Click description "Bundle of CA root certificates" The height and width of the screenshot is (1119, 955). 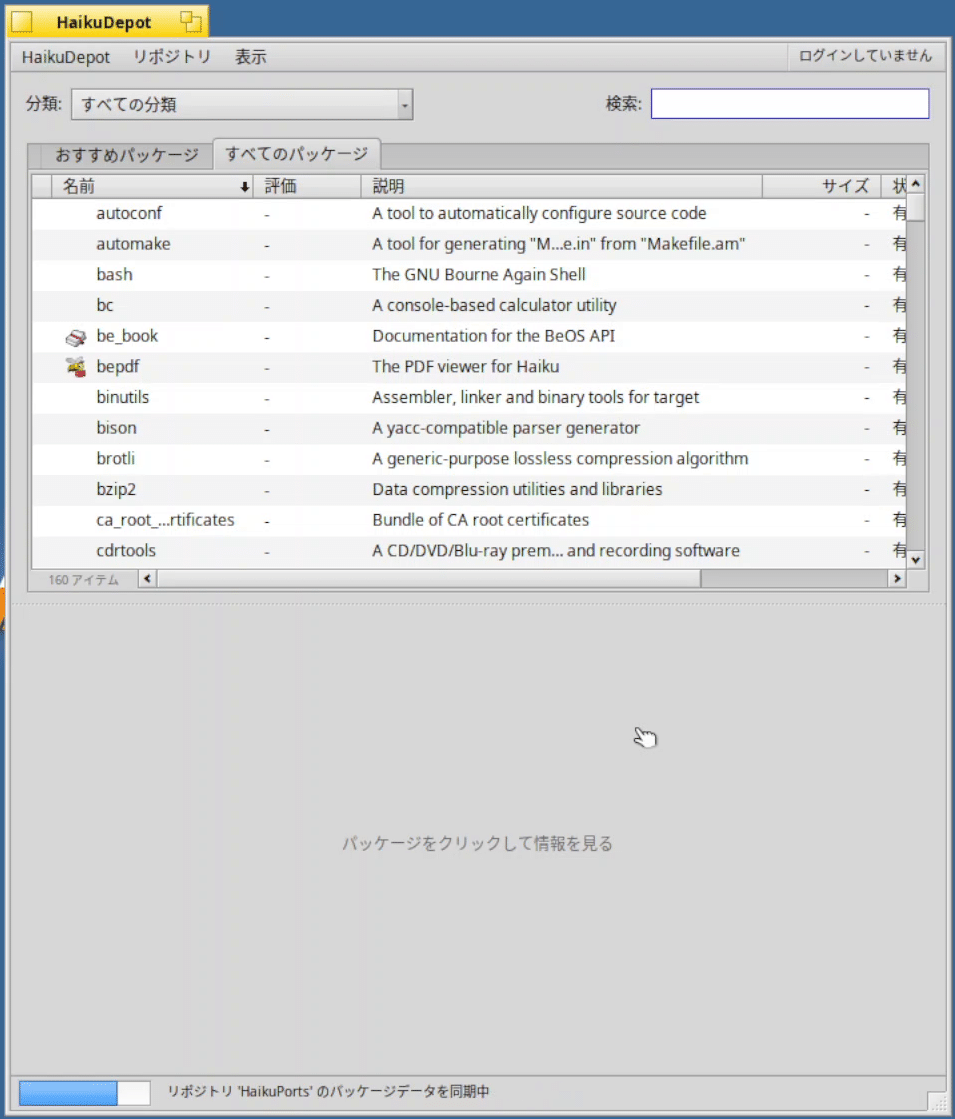point(480,520)
